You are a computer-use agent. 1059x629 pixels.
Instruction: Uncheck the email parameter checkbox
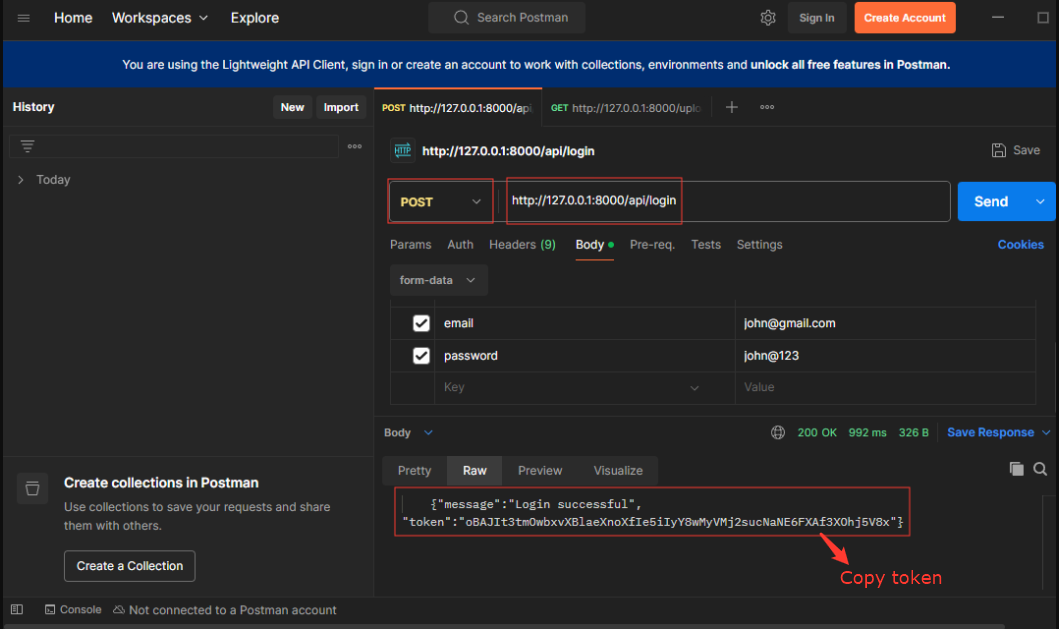coord(421,323)
